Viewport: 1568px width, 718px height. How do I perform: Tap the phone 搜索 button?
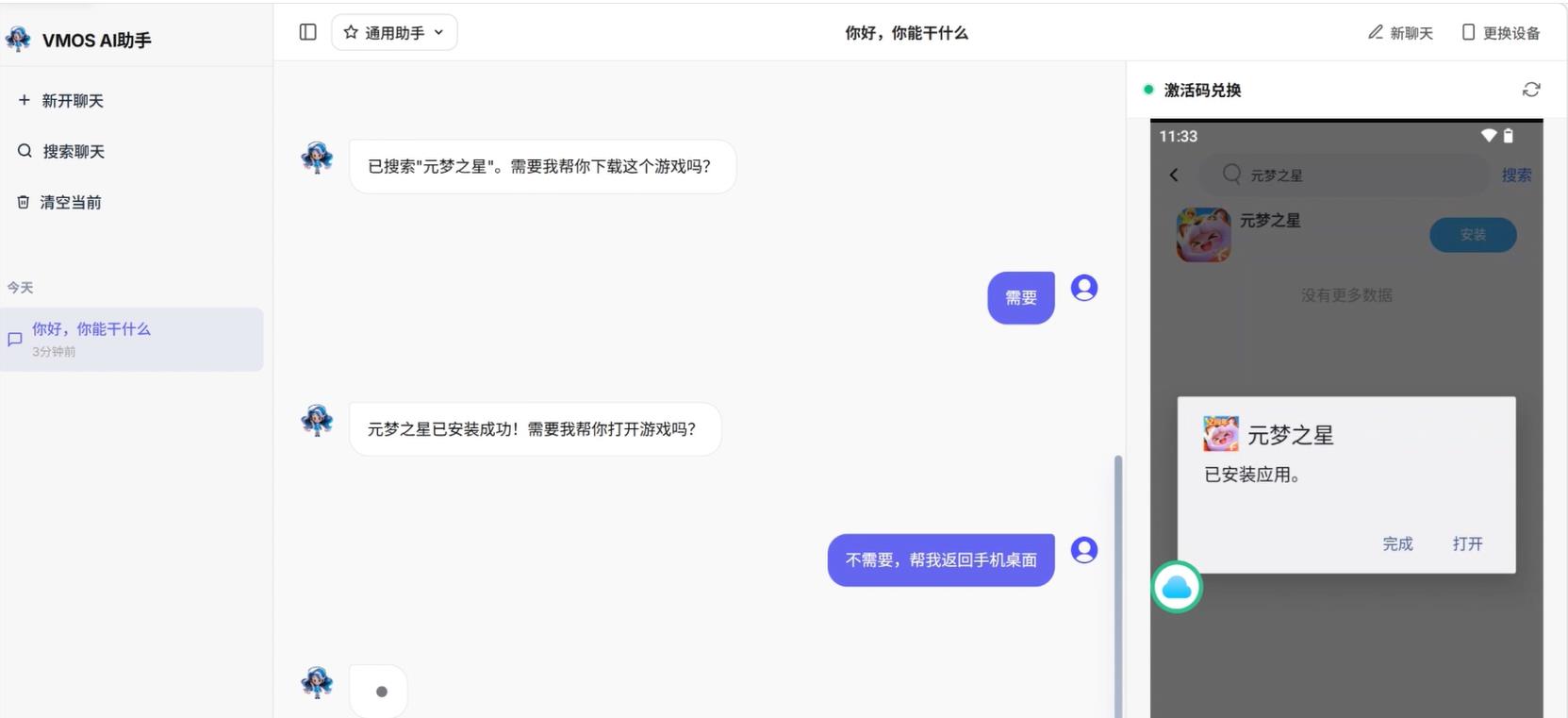point(1516,175)
